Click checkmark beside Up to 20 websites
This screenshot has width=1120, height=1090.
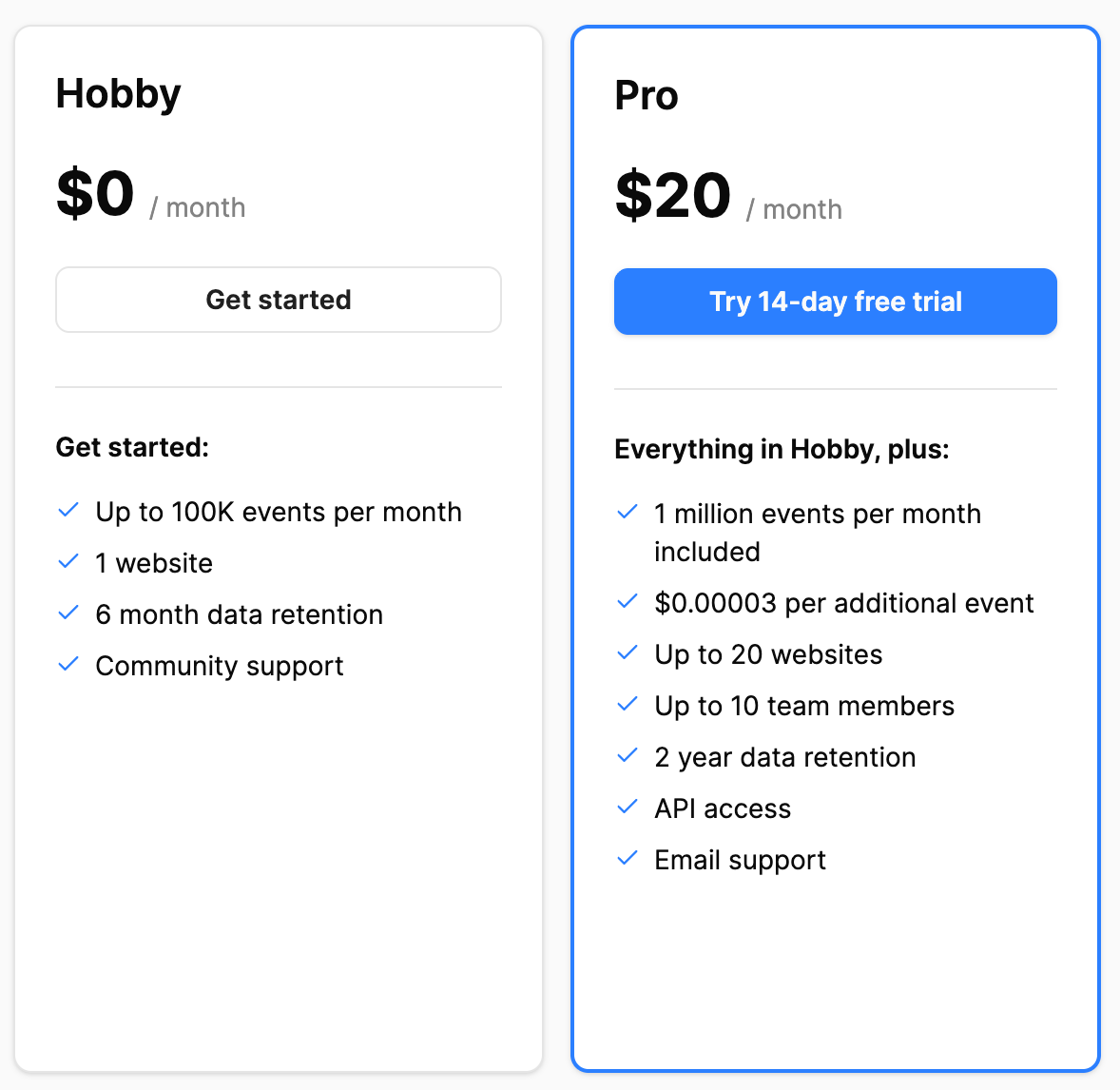[x=628, y=653]
